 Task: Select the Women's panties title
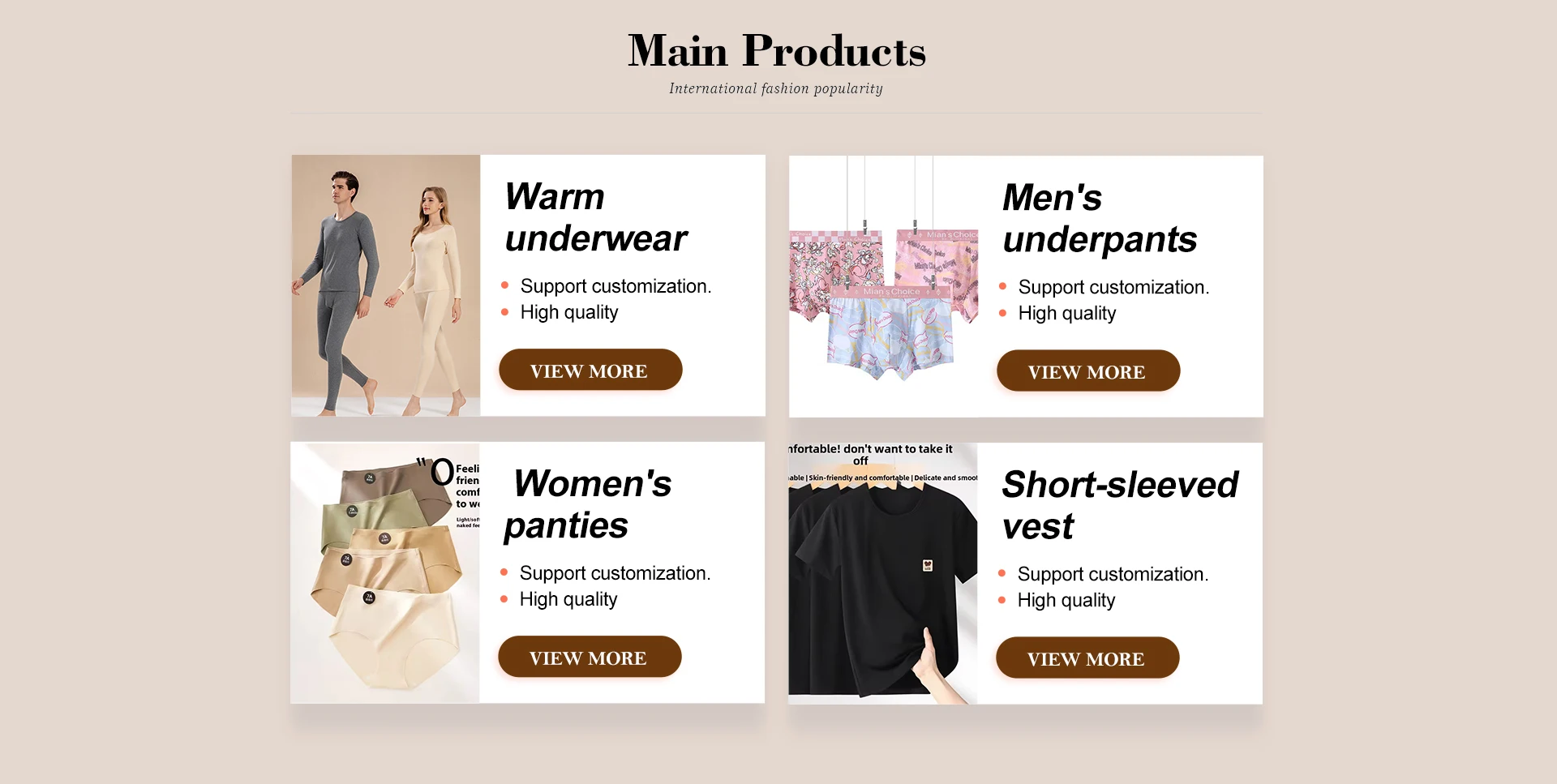(x=589, y=504)
